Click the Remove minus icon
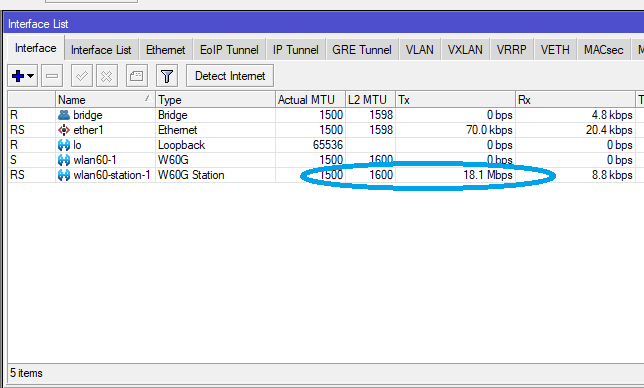644x388 pixels. (x=52, y=76)
